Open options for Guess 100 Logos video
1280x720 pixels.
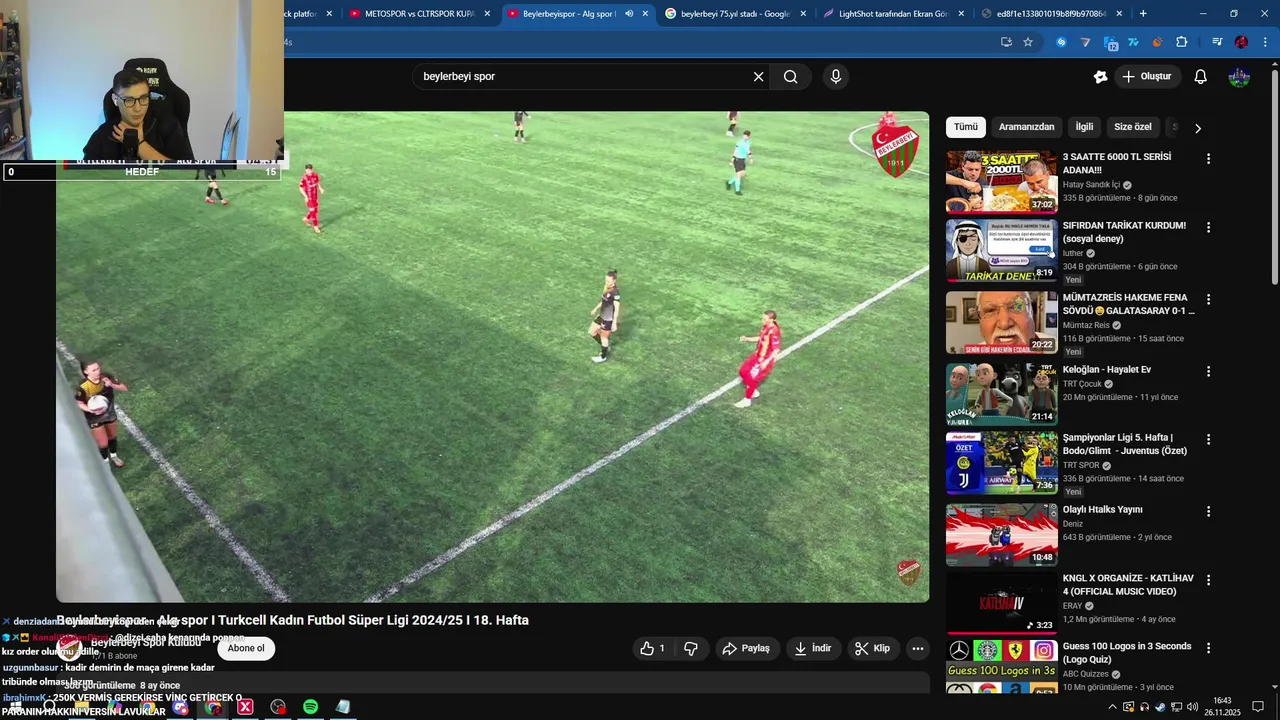[1208, 648]
